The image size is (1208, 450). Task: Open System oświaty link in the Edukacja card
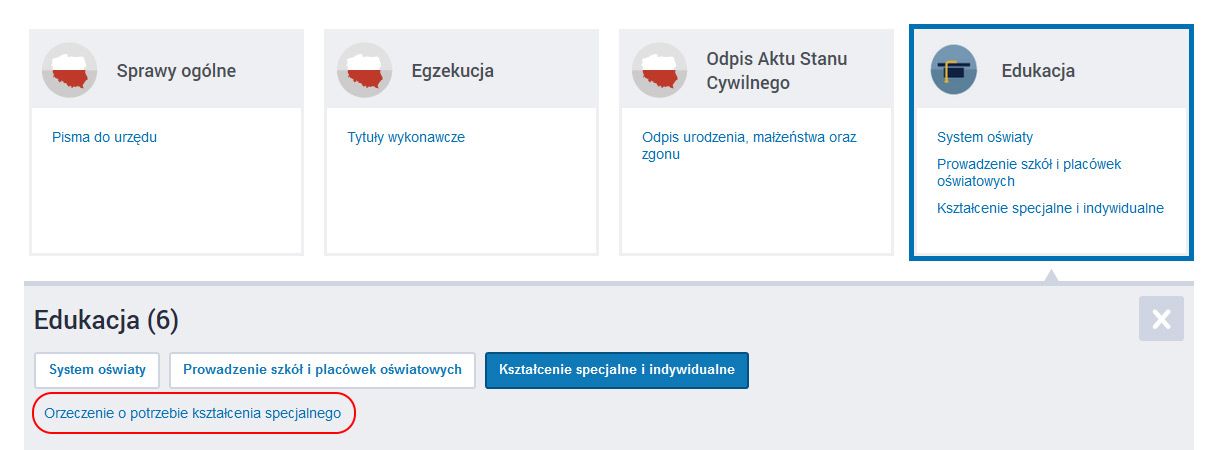[x=985, y=137]
